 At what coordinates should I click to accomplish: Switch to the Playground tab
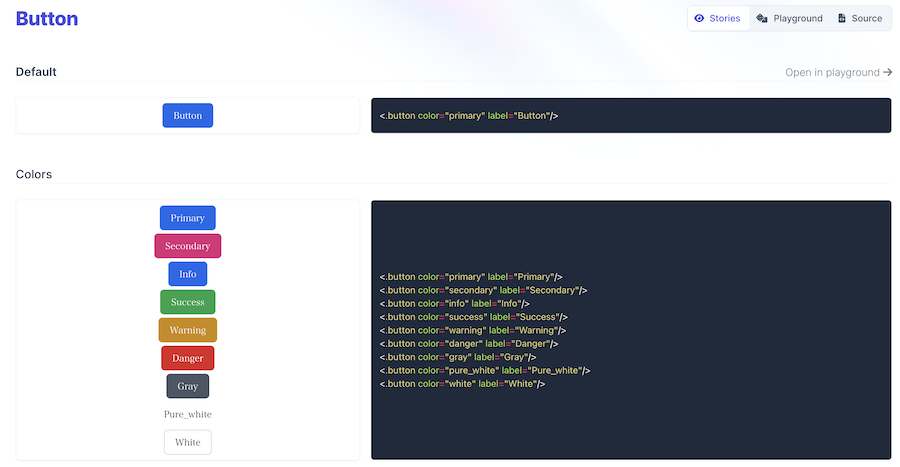[789, 18]
